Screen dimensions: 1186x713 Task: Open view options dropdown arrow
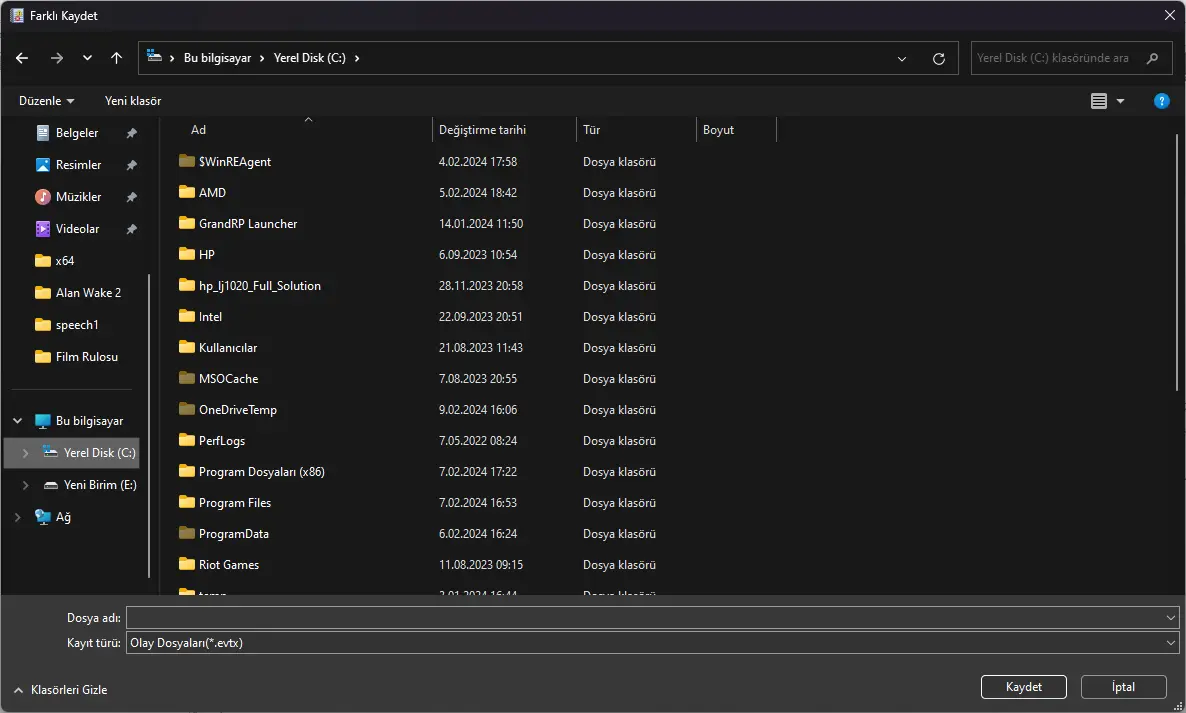(x=1120, y=101)
